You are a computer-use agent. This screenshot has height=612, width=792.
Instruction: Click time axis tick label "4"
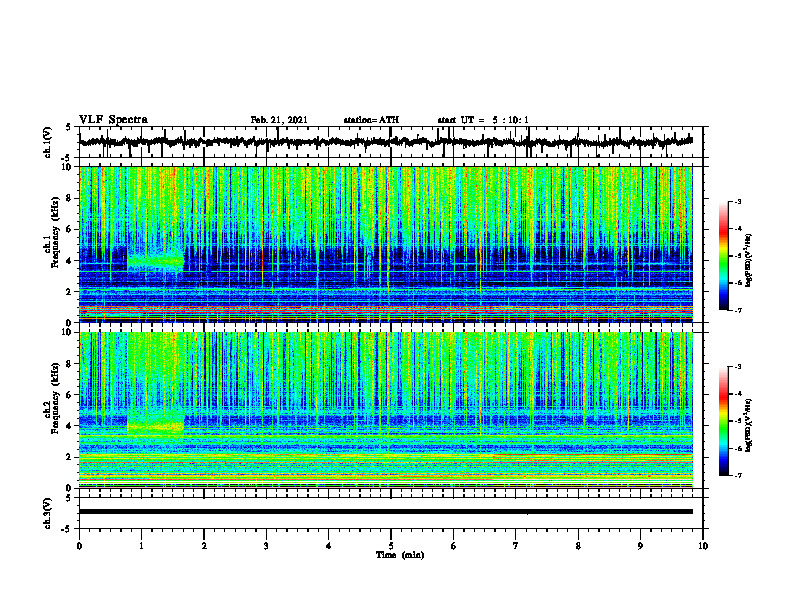329,546
